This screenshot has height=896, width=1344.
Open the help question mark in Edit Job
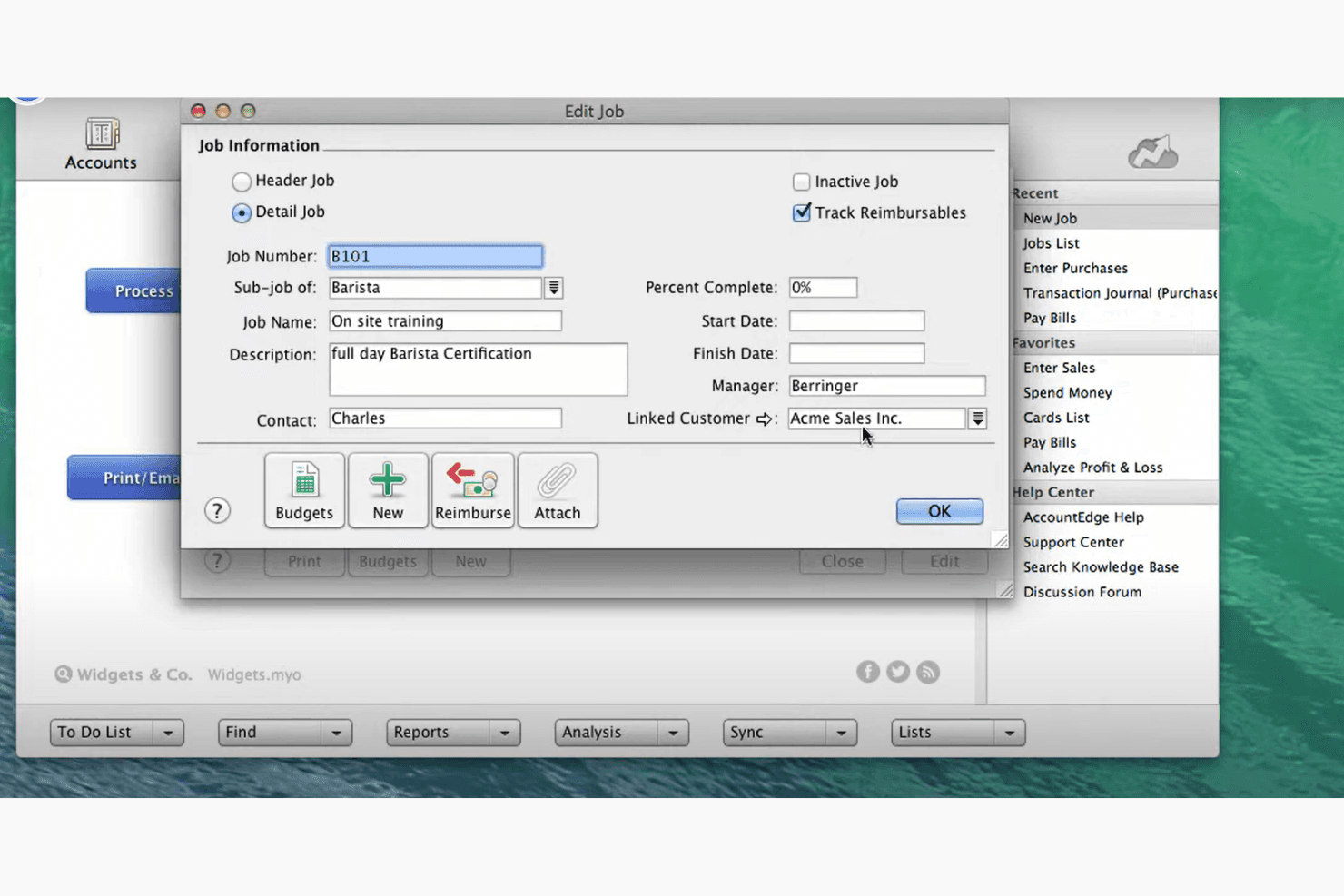[217, 511]
